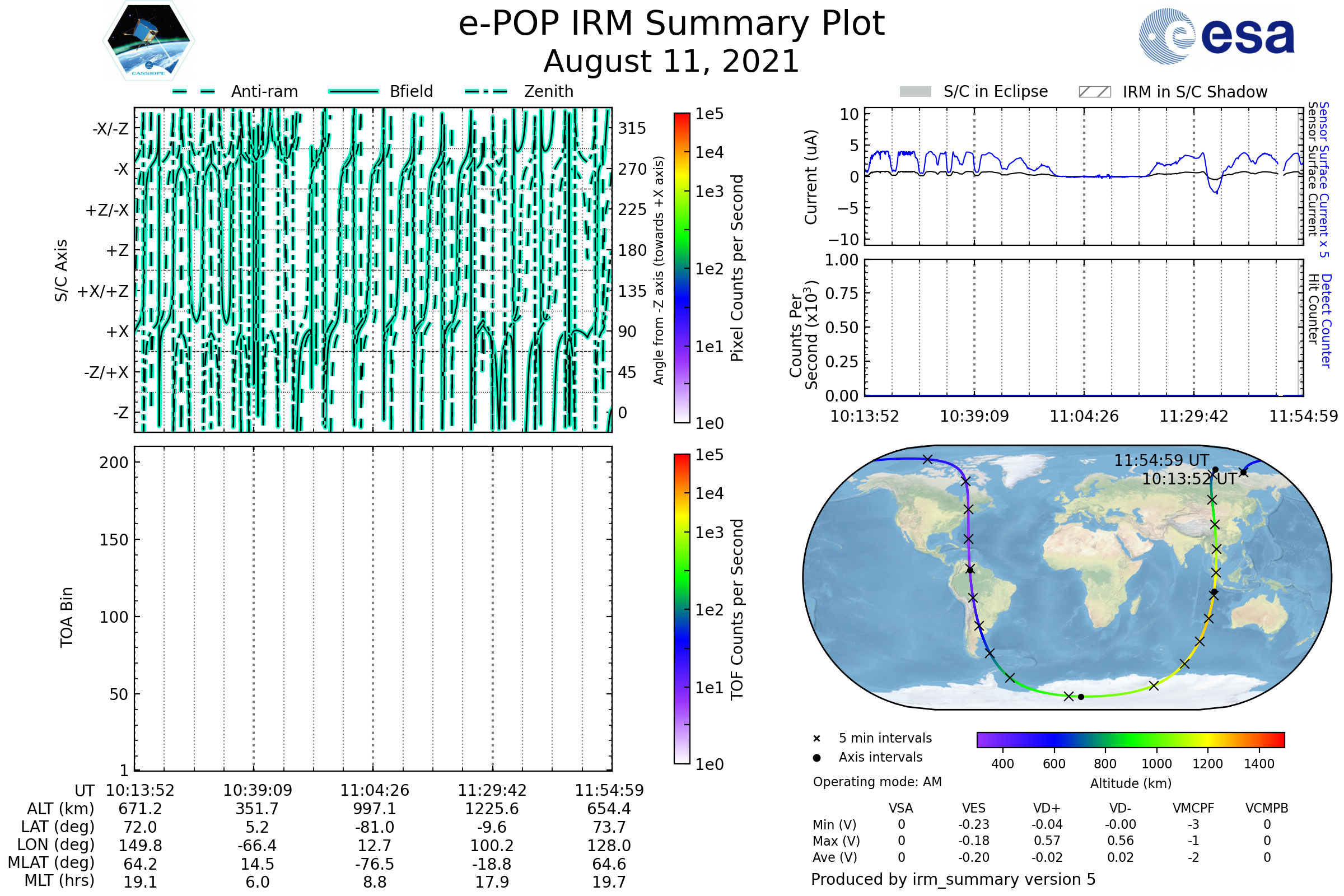Click the e-POP IRM Summary Plot title

[671, 24]
